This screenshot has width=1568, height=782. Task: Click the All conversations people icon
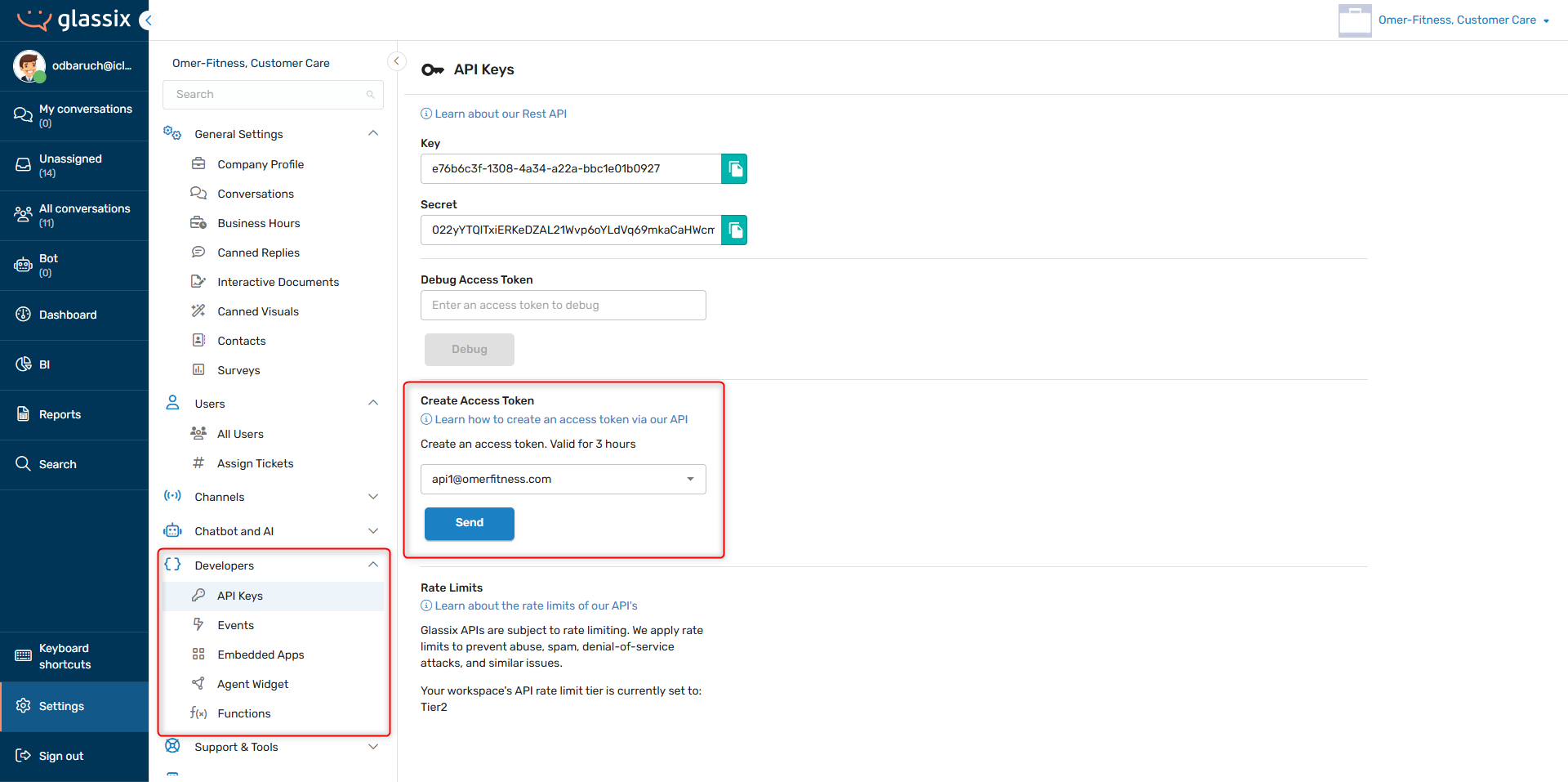(23, 215)
